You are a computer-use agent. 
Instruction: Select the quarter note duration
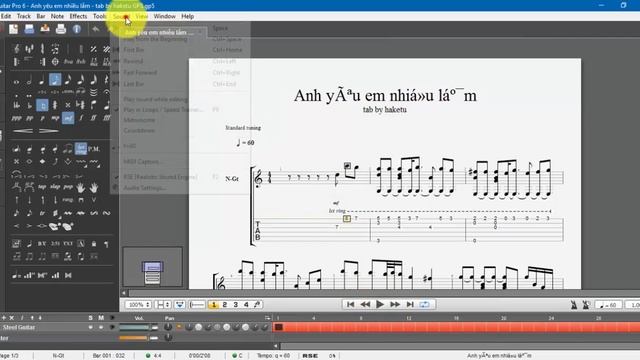(42, 80)
